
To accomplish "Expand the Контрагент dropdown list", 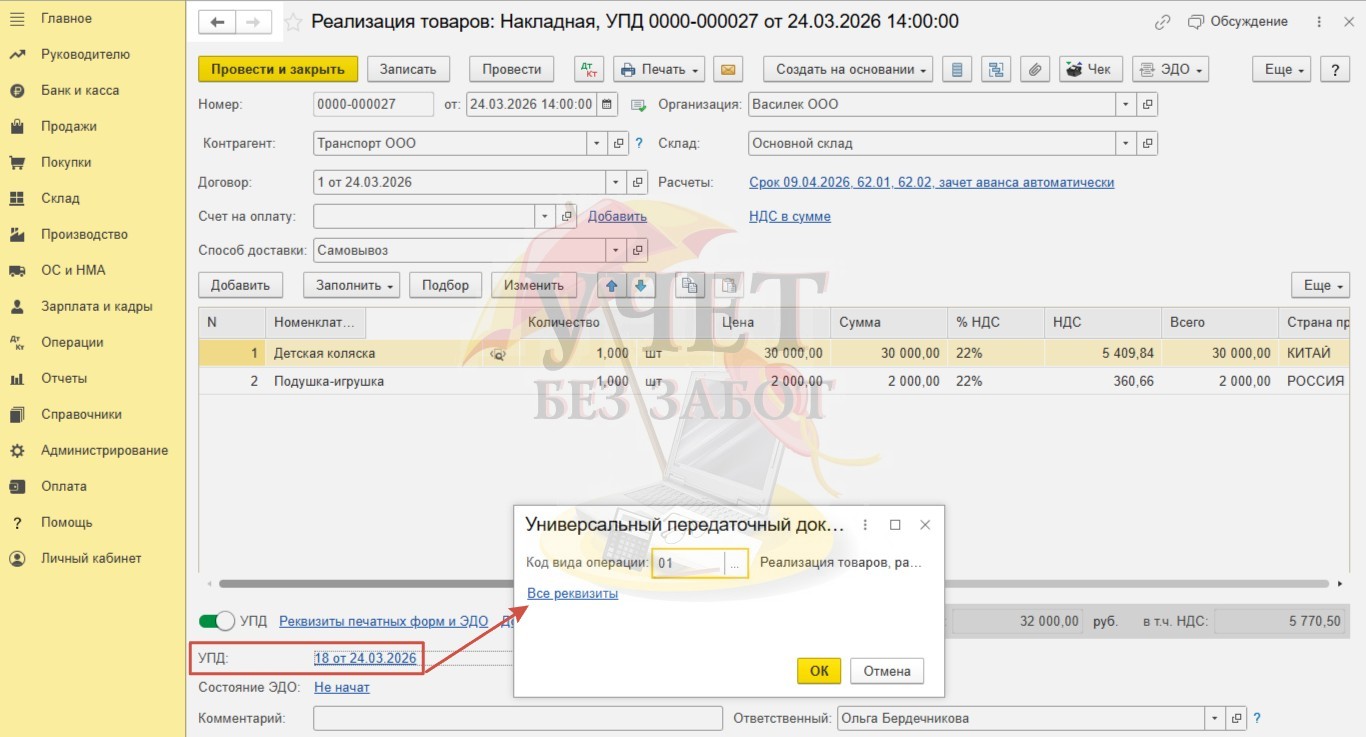I will 599,143.
